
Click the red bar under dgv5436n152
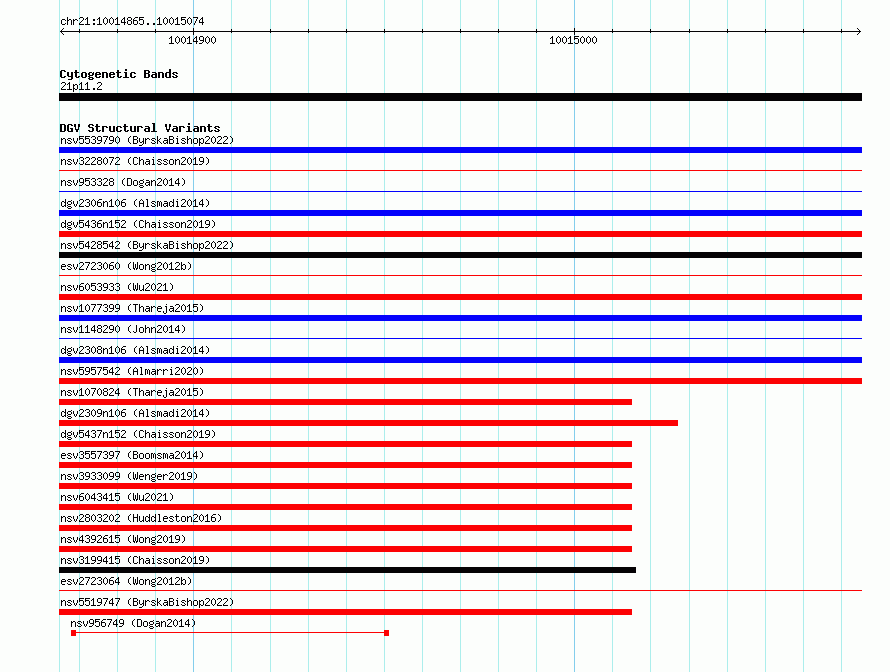(x=460, y=234)
